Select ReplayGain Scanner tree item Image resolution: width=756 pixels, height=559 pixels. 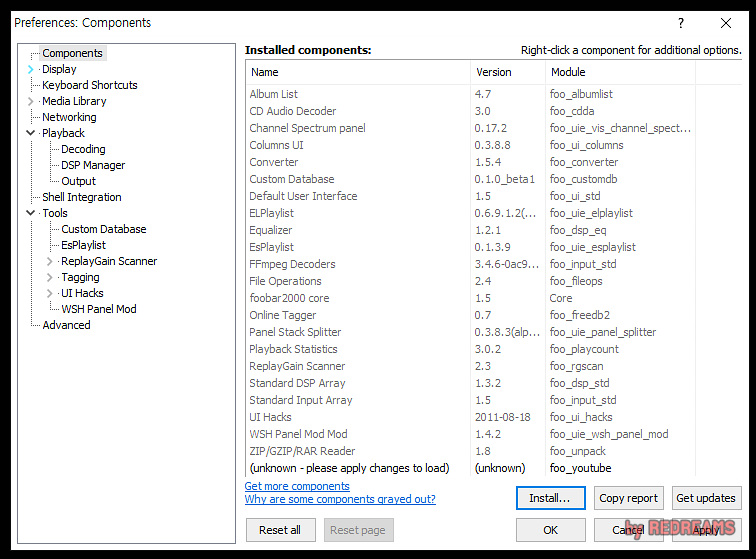click(x=108, y=261)
